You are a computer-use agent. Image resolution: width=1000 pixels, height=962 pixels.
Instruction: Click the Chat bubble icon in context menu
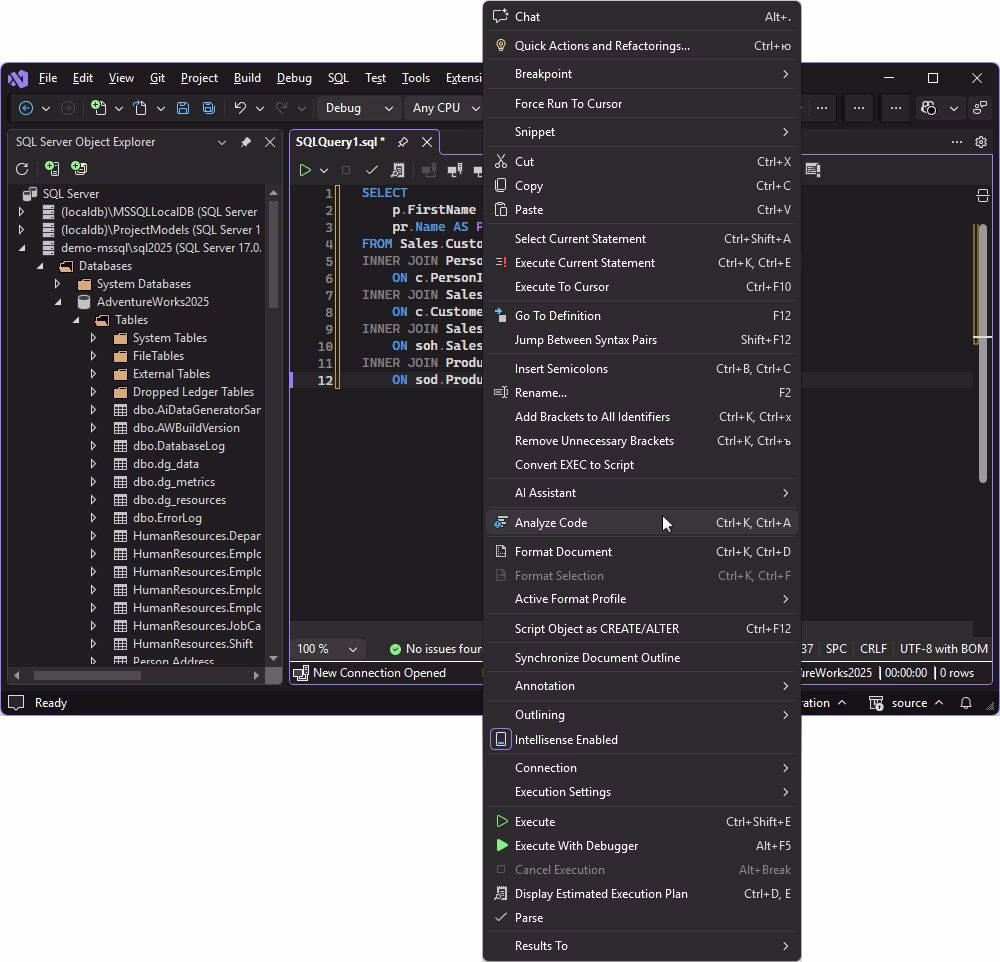pos(501,16)
